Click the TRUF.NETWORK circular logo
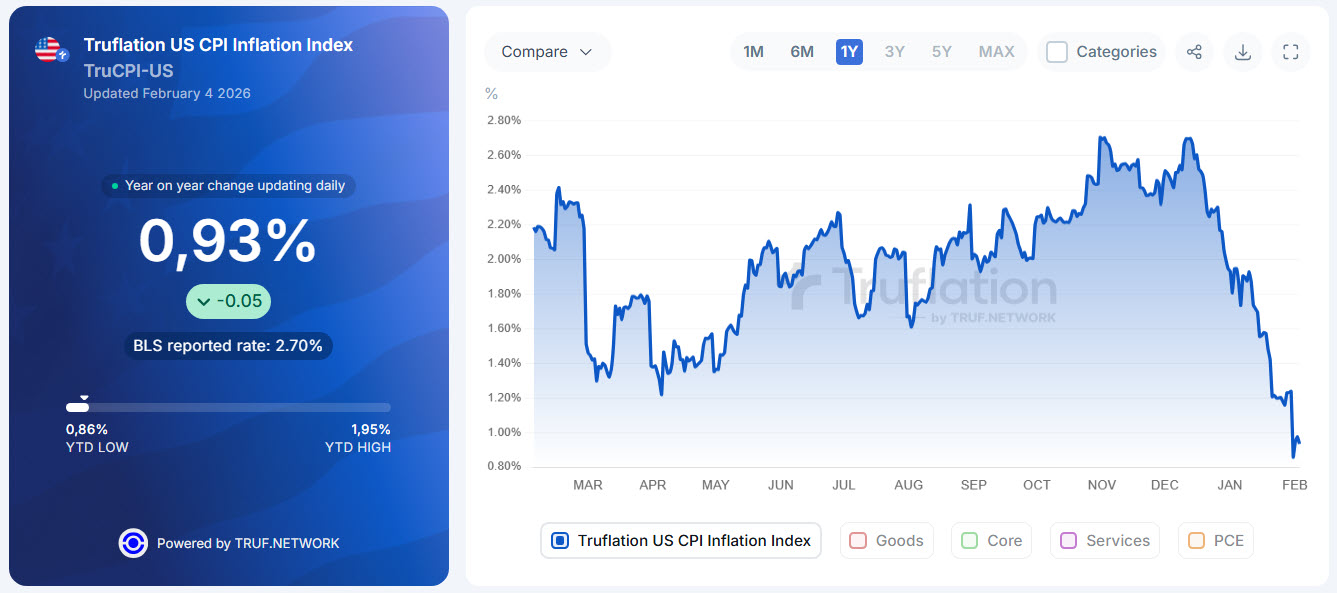This screenshot has height=593, width=1337. (133, 543)
